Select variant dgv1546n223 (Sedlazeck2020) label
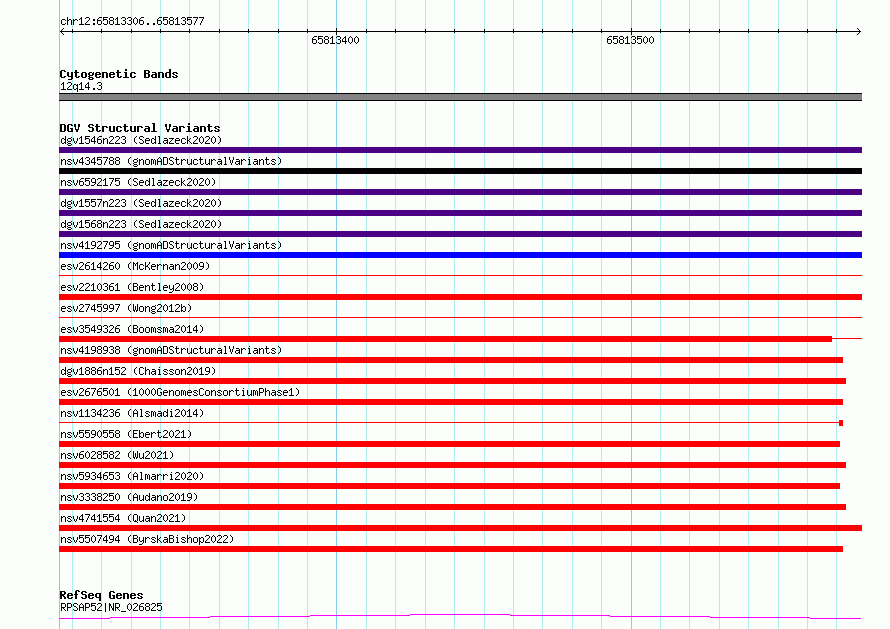890x629 pixels. (x=141, y=140)
